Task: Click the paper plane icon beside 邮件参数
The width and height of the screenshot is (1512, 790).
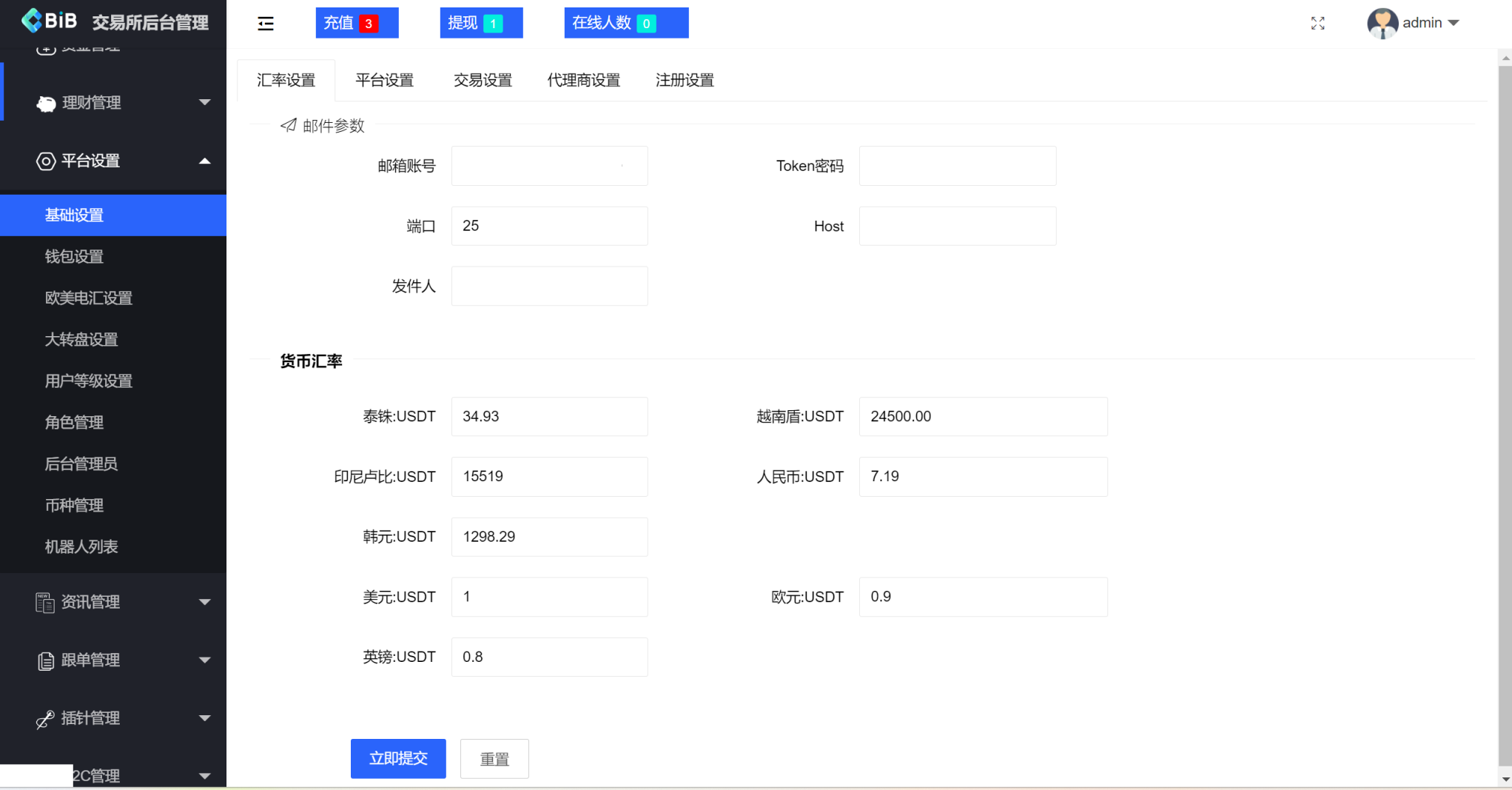Action: tap(288, 125)
